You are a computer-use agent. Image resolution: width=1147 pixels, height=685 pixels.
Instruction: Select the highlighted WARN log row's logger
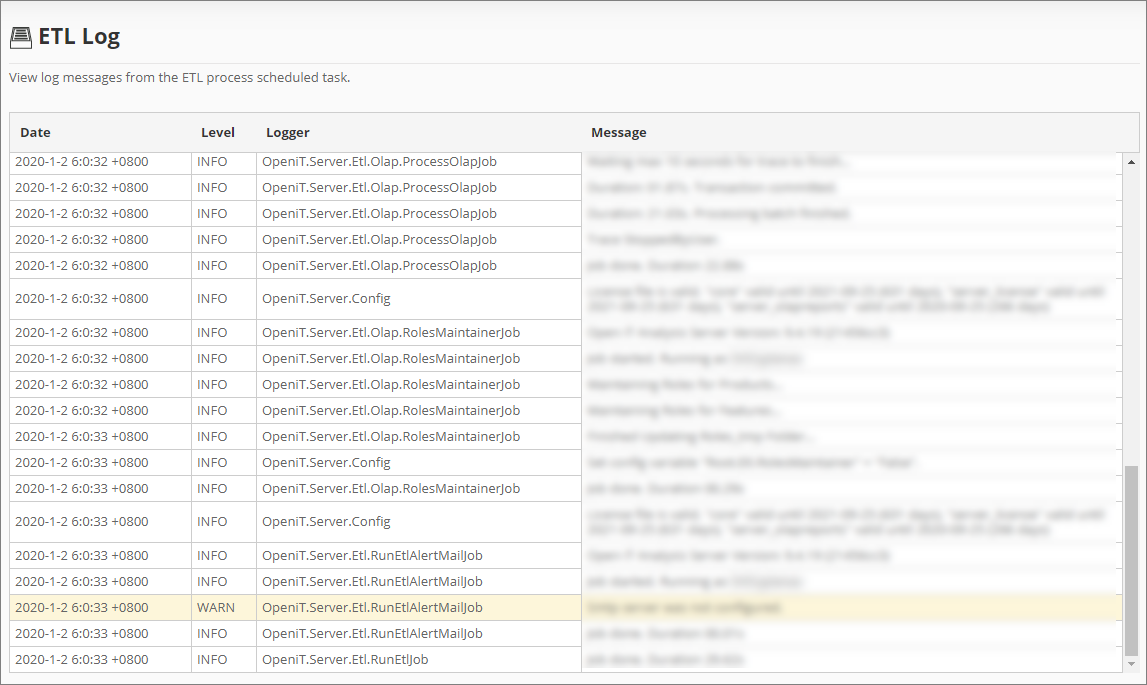(372, 607)
